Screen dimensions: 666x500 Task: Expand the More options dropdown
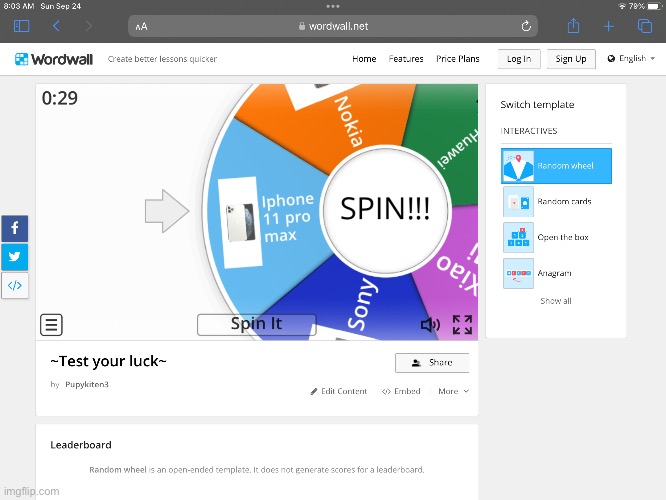[x=453, y=391]
